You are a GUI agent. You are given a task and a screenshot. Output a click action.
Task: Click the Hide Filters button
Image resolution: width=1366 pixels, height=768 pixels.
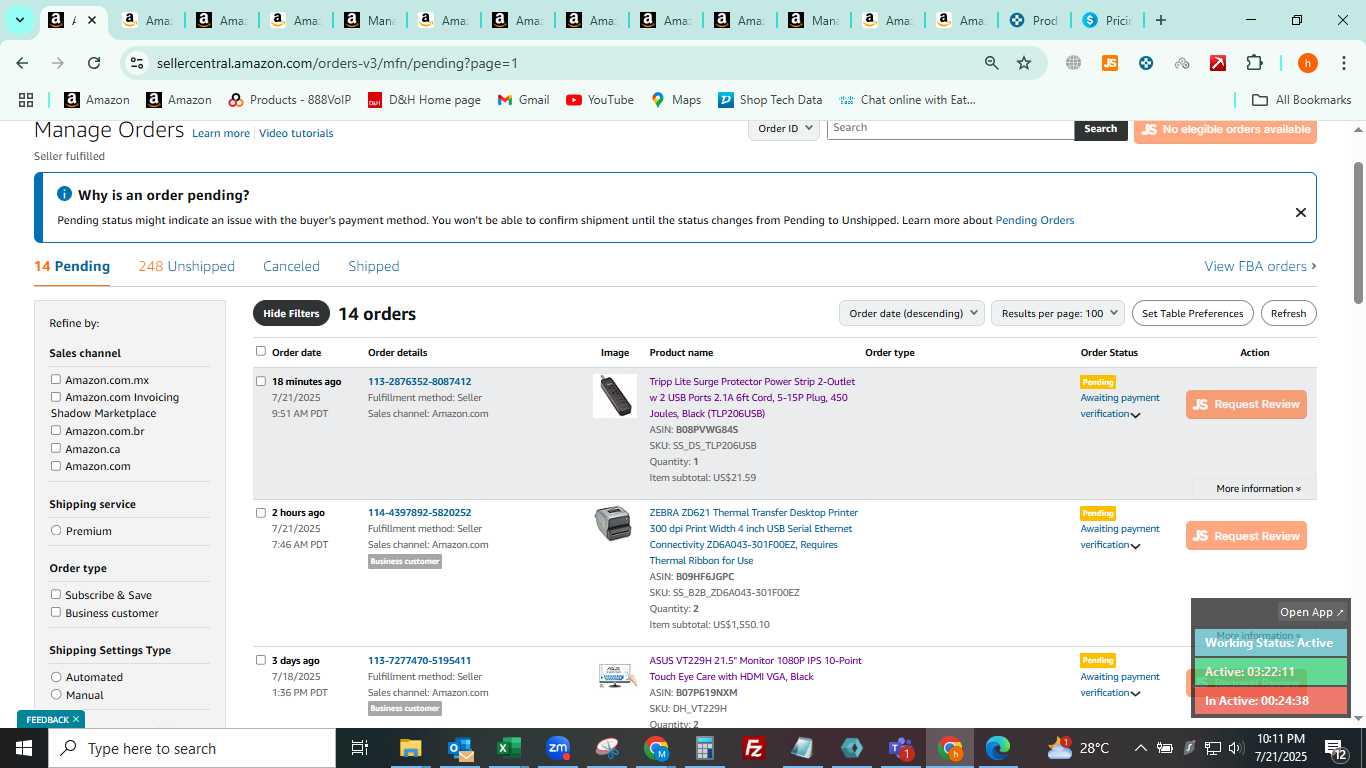coord(291,313)
